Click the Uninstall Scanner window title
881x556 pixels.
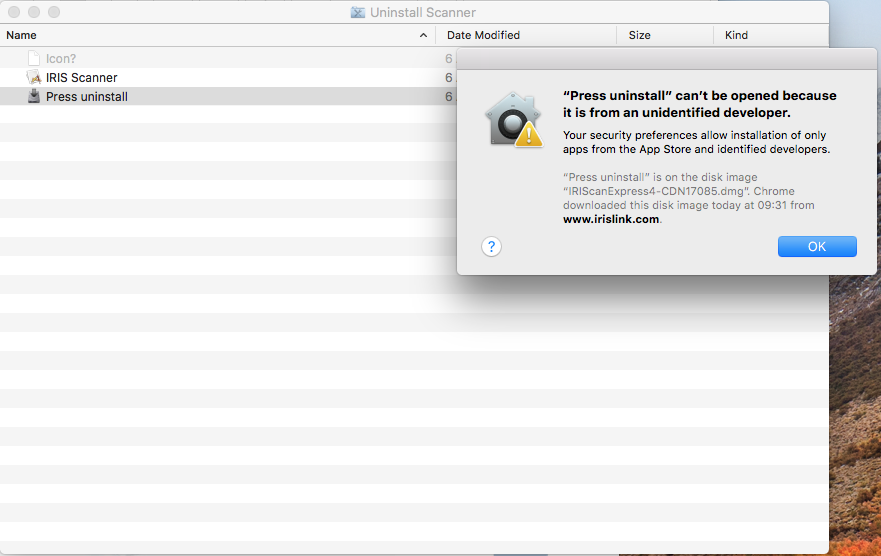coord(423,12)
